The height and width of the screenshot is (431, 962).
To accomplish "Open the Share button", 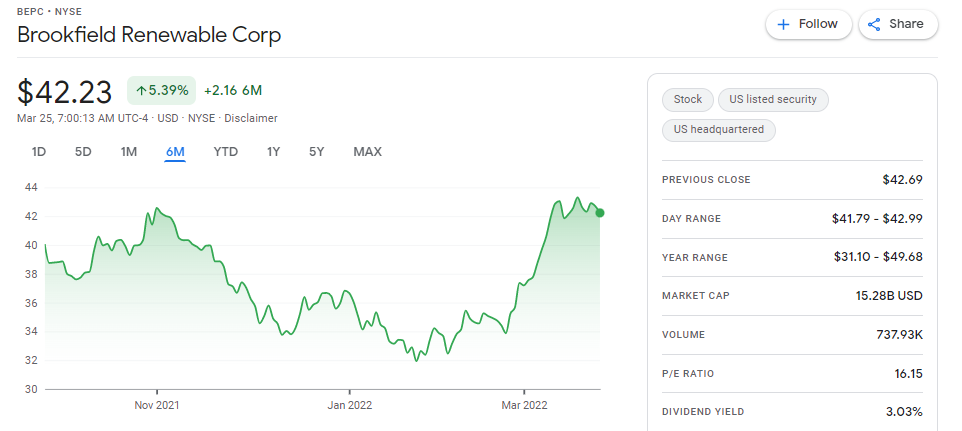I will [x=898, y=25].
